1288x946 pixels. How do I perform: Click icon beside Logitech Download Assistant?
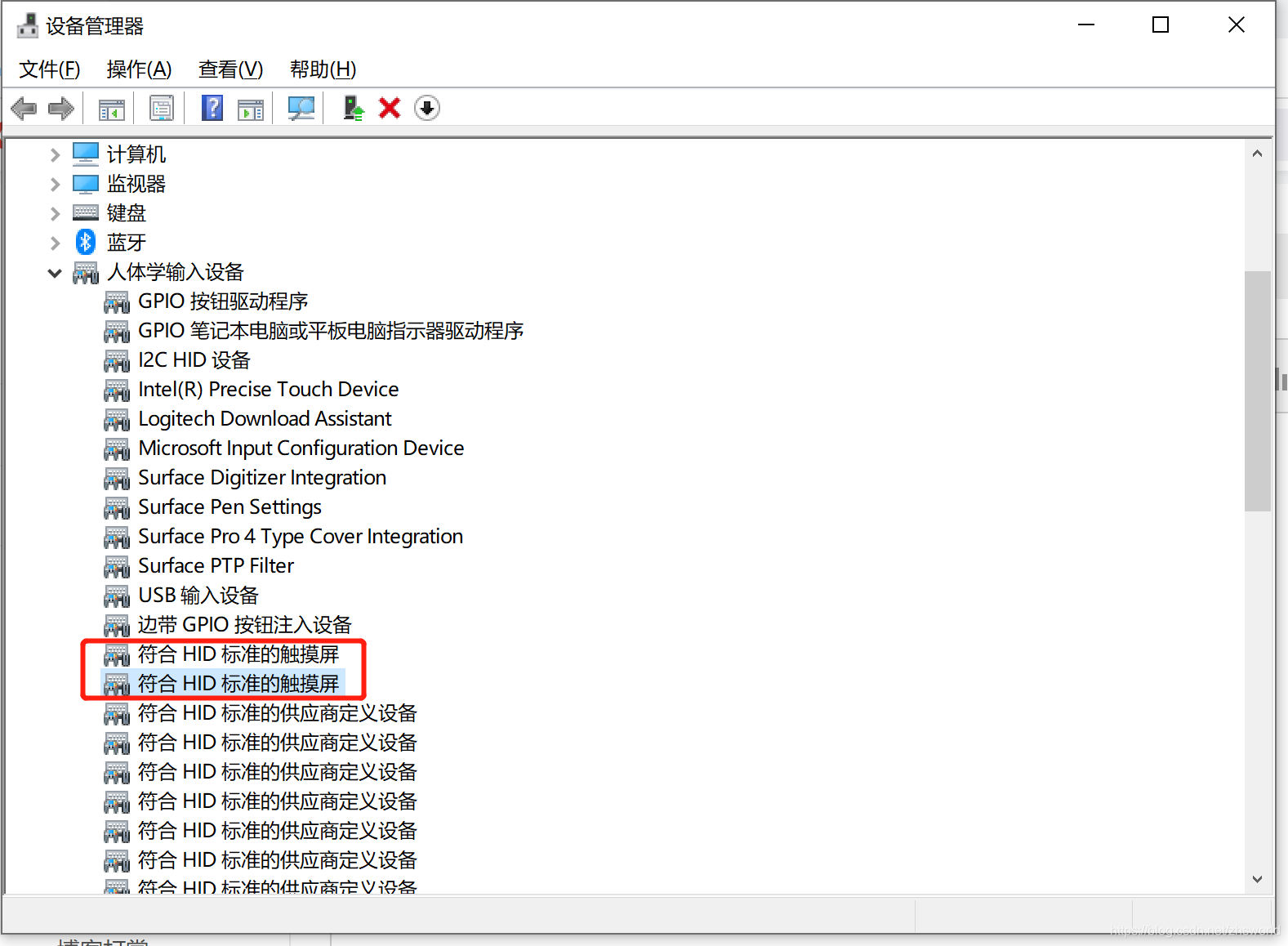(117, 420)
